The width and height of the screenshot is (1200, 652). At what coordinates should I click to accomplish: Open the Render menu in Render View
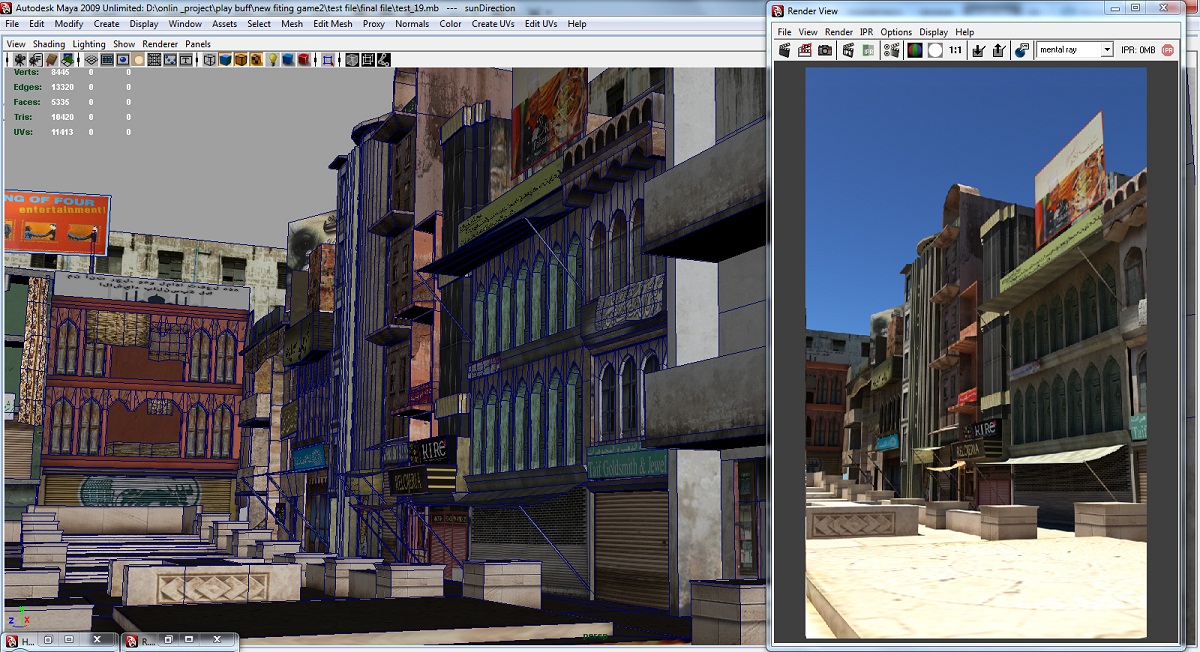coord(838,32)
